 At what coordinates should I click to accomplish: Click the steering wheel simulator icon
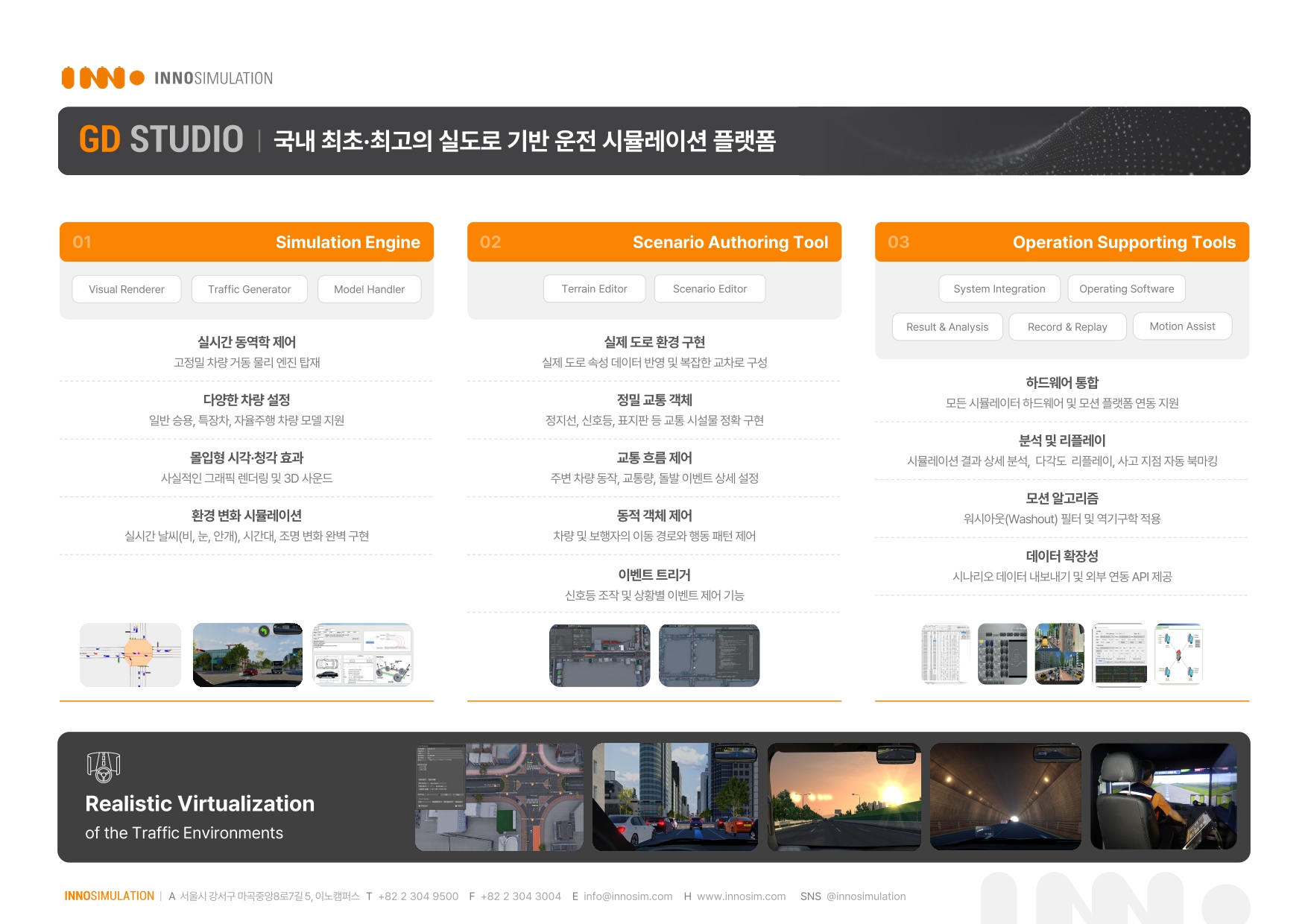click(x=104, y=767)
